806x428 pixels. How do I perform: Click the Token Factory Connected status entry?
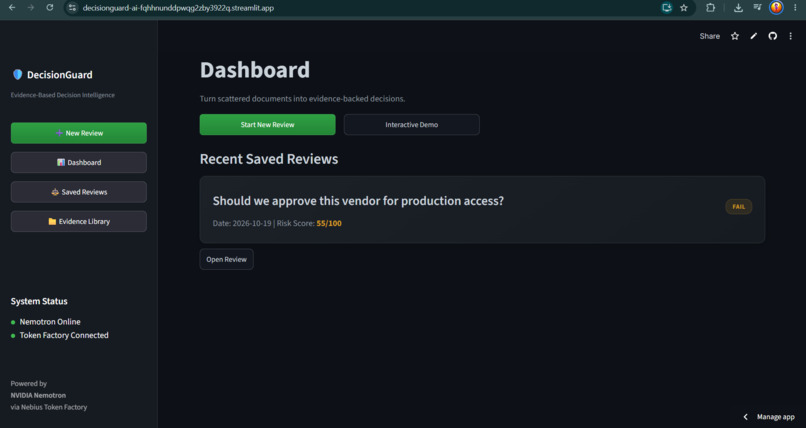[x=64, y=335]
